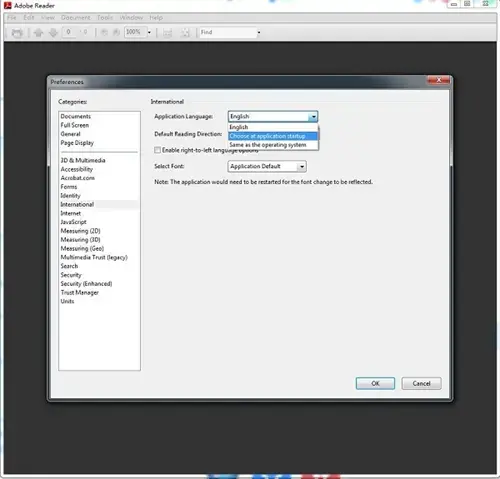Screen dimensions: 500x479
Task: Select International category
Action: coord(77,204)
